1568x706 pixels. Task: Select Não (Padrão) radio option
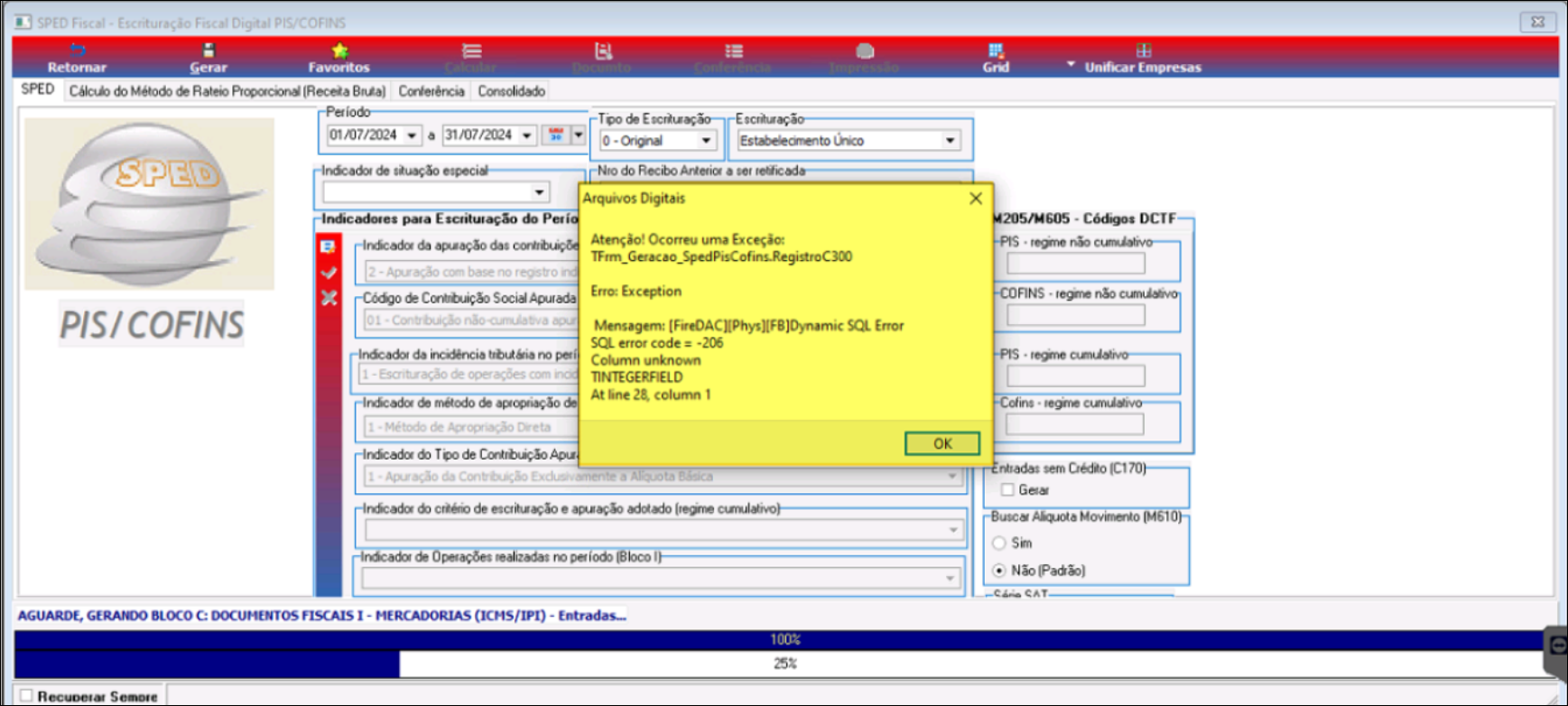coord(999,571)
